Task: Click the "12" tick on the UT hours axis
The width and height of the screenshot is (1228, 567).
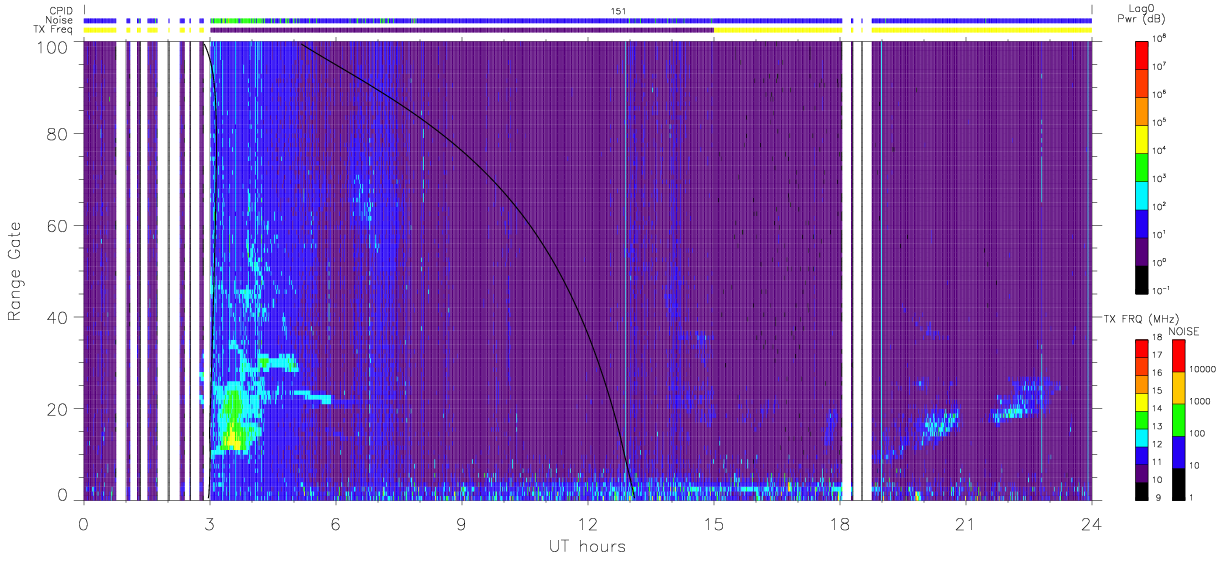Action: click(588, 523)
